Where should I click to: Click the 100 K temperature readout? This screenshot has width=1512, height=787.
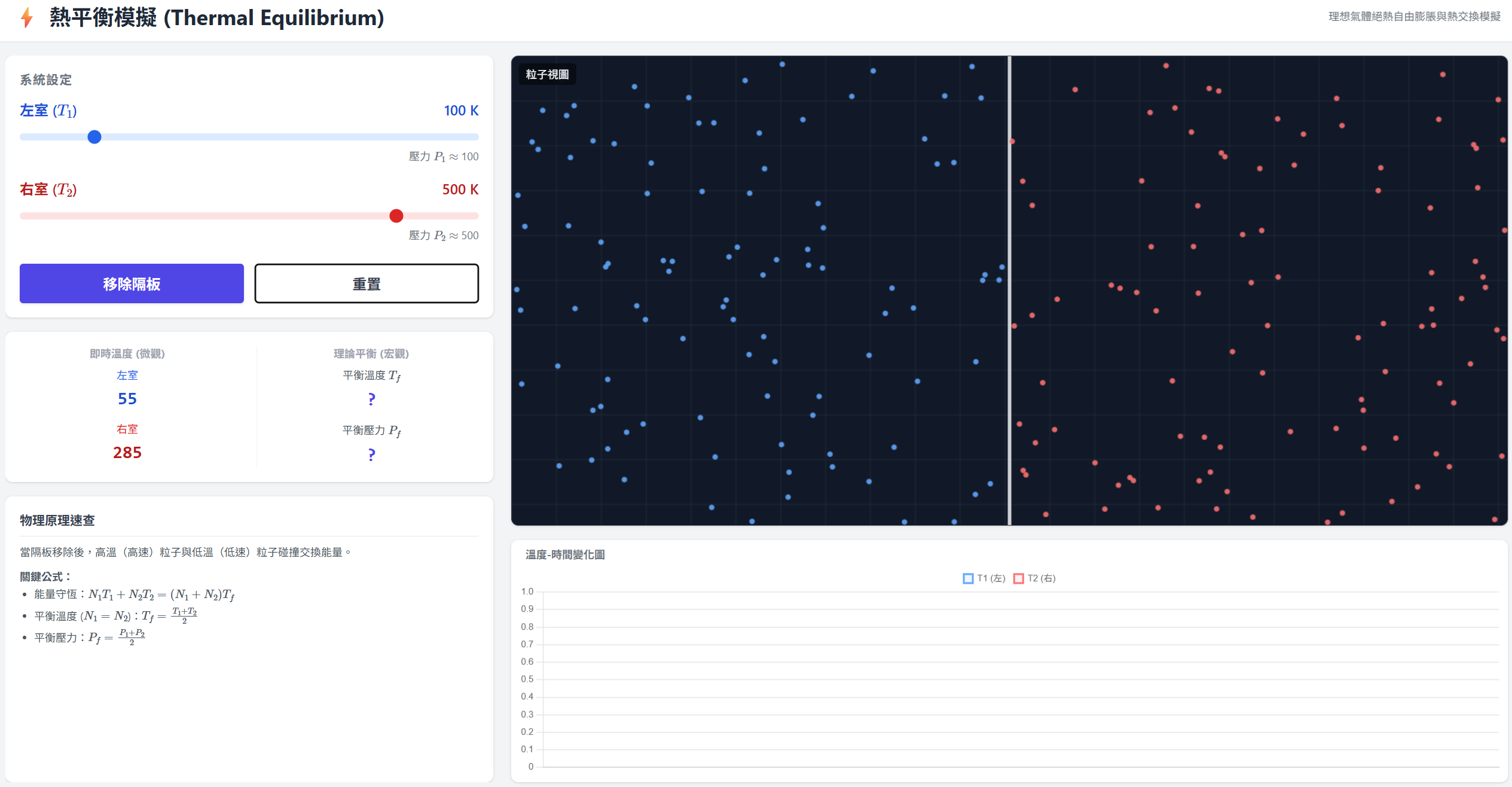click(x=461, y=111)
